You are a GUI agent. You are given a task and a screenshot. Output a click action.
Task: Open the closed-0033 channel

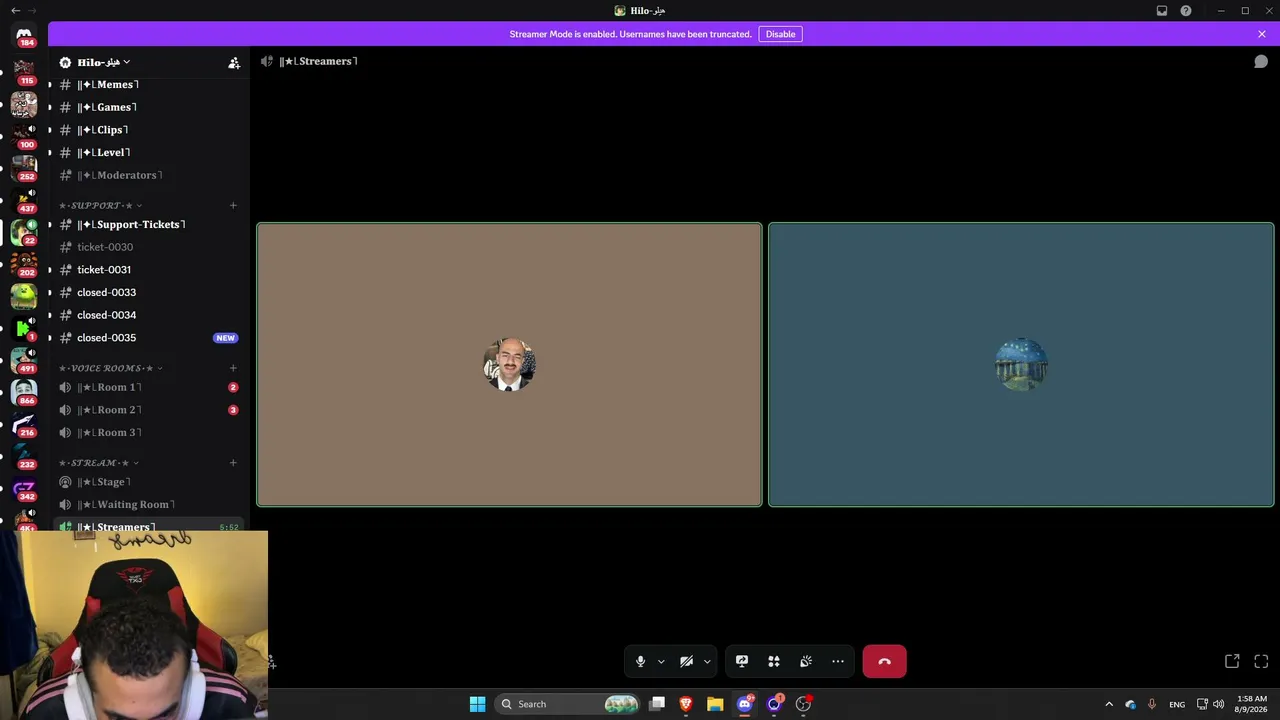[x=149, y=292]
